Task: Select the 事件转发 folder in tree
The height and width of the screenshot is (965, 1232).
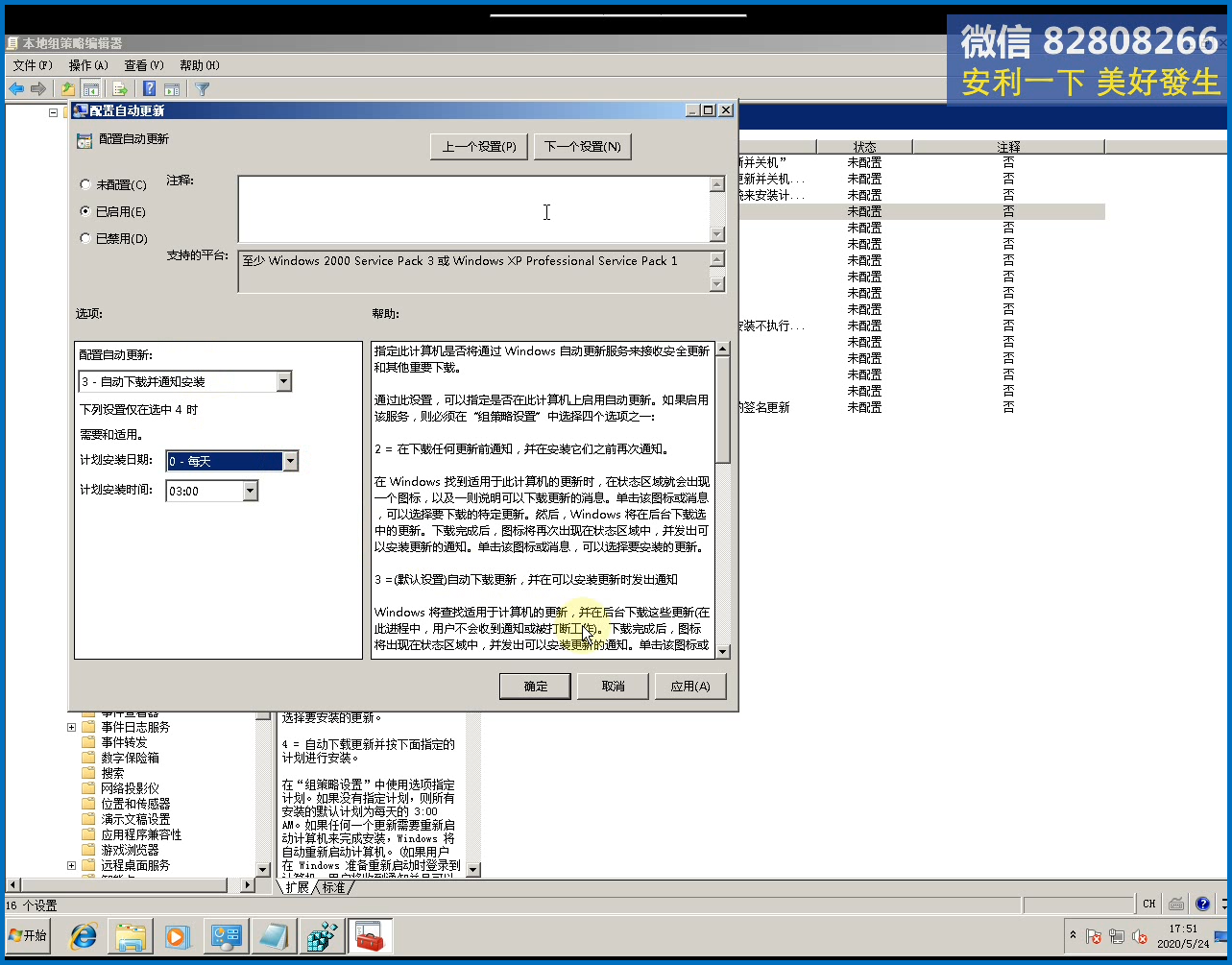Action: point(124,742)
